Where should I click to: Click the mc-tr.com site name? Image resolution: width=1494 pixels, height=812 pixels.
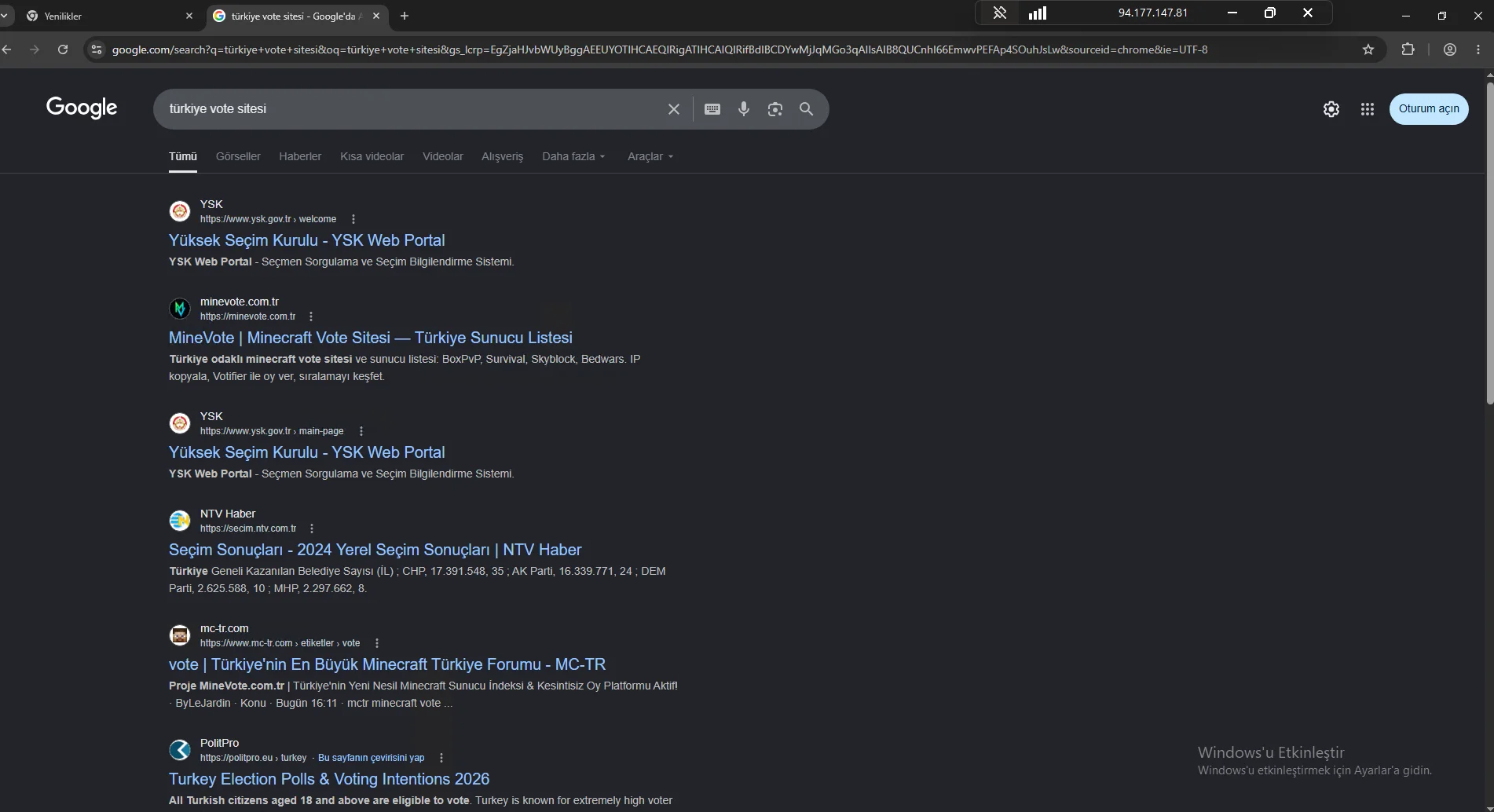(x=224, y=628)
